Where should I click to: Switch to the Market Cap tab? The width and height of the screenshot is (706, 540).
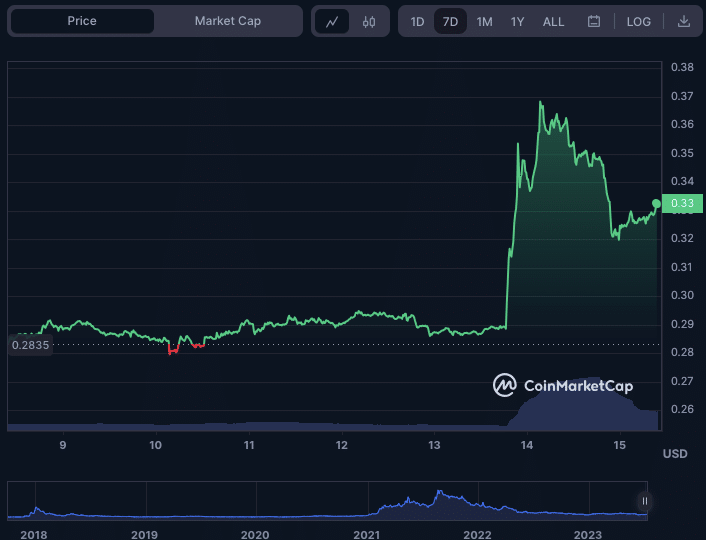click(x=227, y=21)
